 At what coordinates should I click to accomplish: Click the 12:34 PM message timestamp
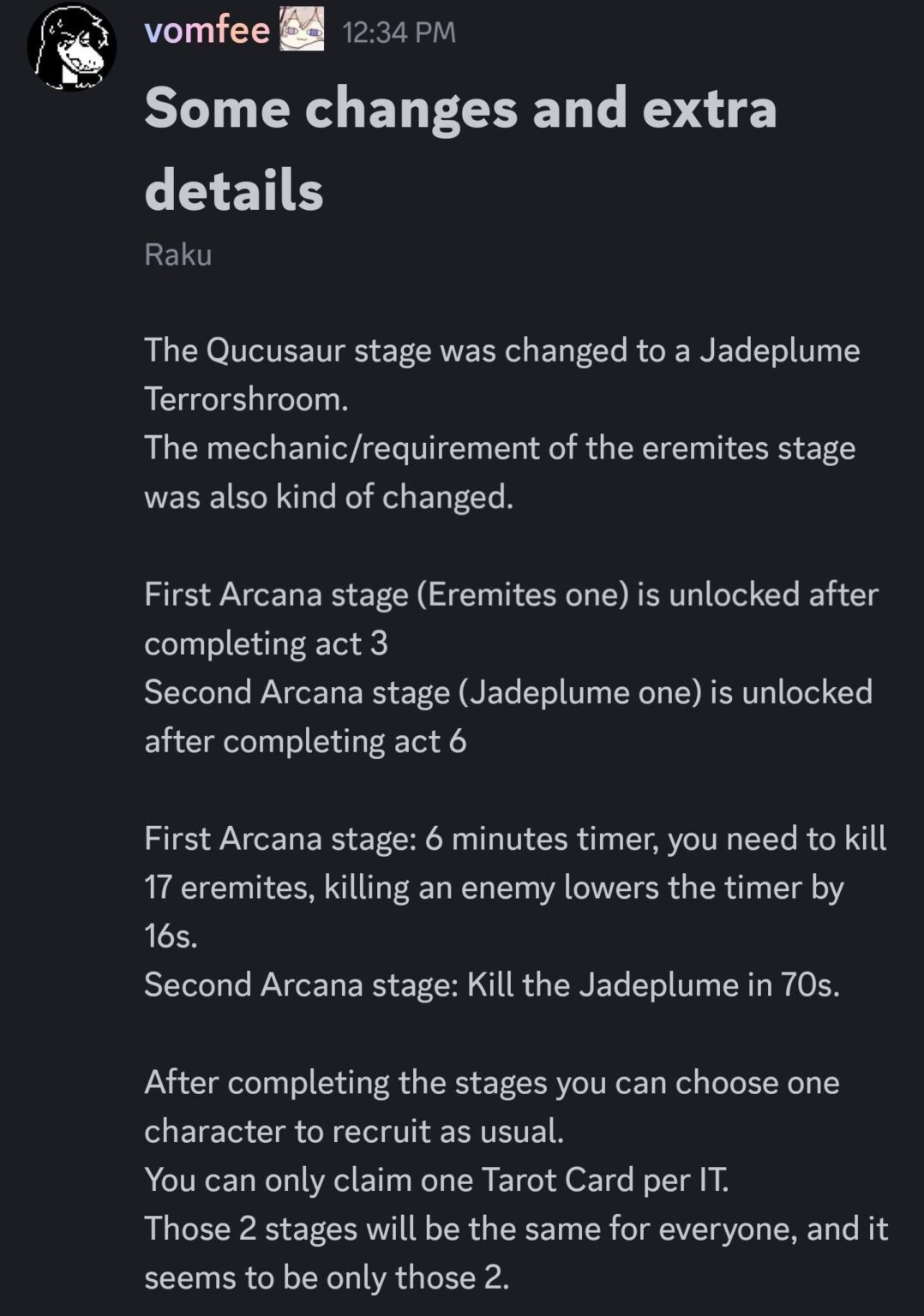[399, 33]
